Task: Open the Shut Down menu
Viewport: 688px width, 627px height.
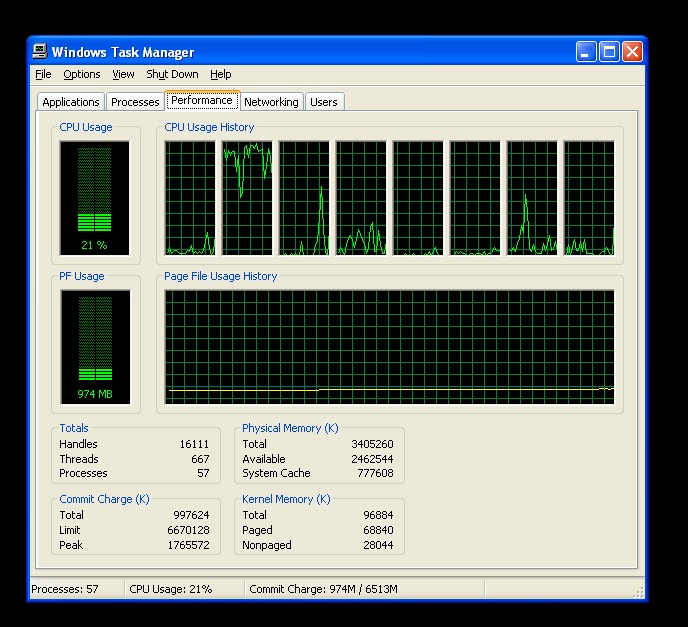Action: tap(172, 74)
